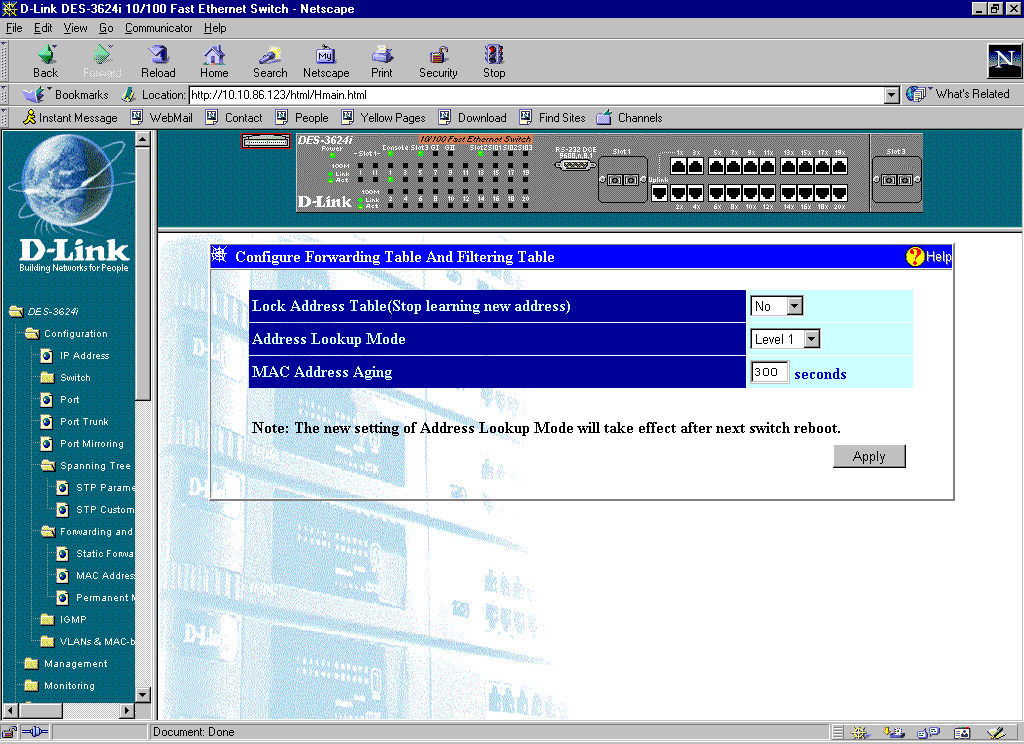Viewport: 1024px width, 744px height.
Task: Click the MAC Address Aging seconds field
Action: [769, 372]
